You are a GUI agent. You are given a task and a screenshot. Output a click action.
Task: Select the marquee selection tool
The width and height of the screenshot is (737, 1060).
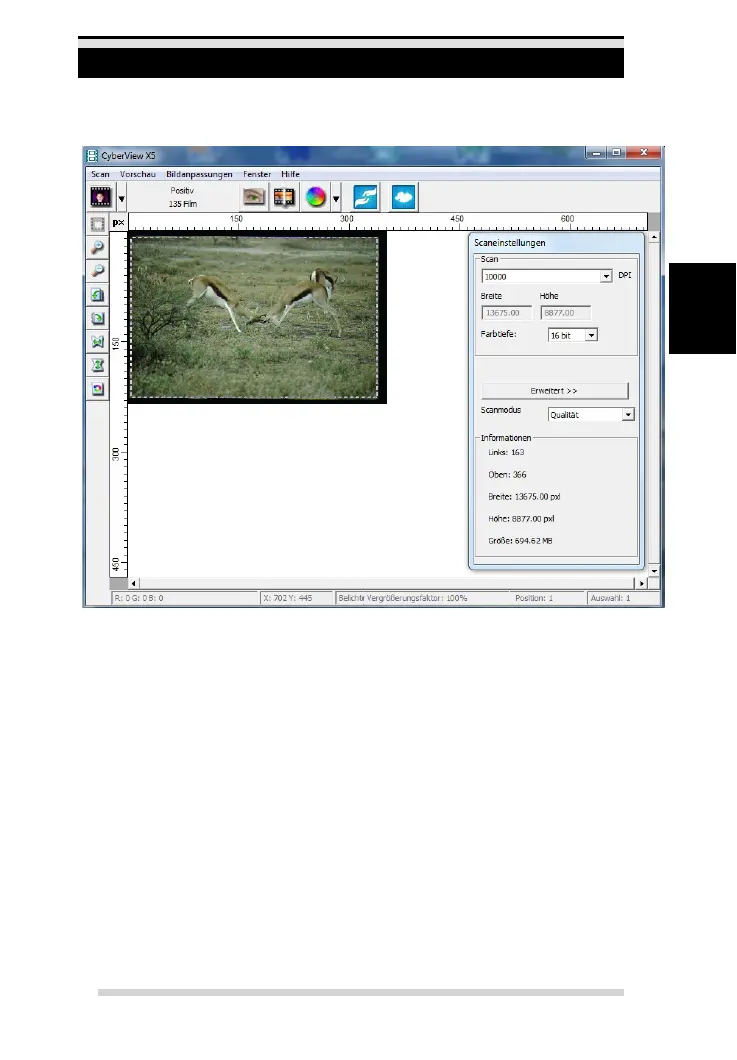(98, 225)
